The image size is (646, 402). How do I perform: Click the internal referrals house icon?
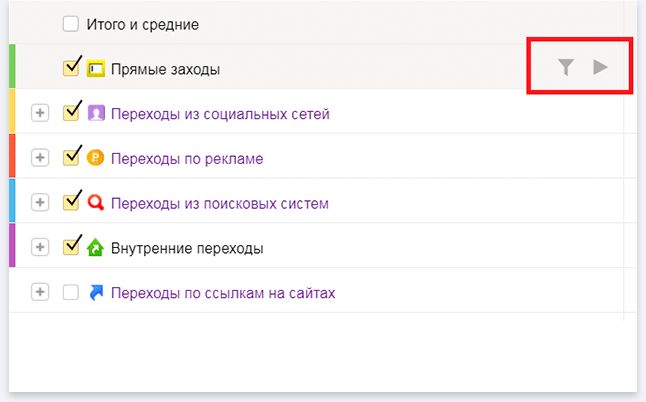(96, 247)
